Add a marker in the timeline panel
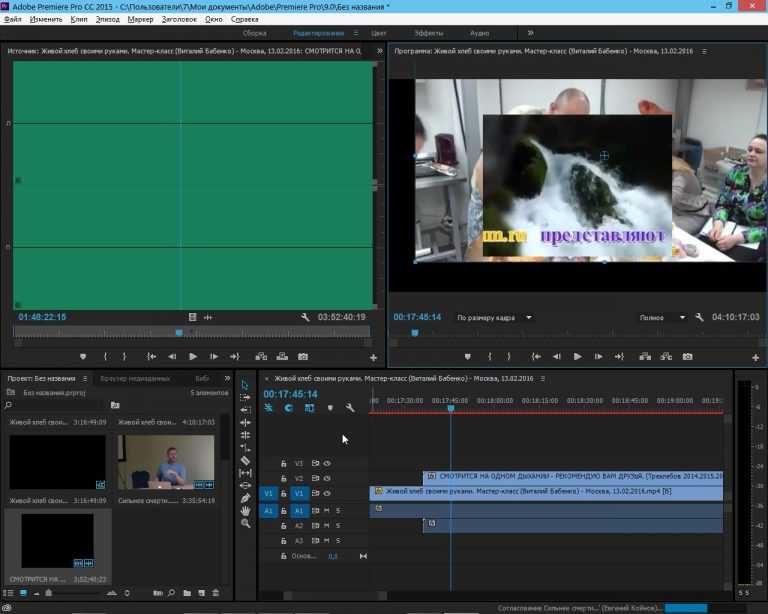The width and height of the screenshot is (768, 614). [330, 408]
